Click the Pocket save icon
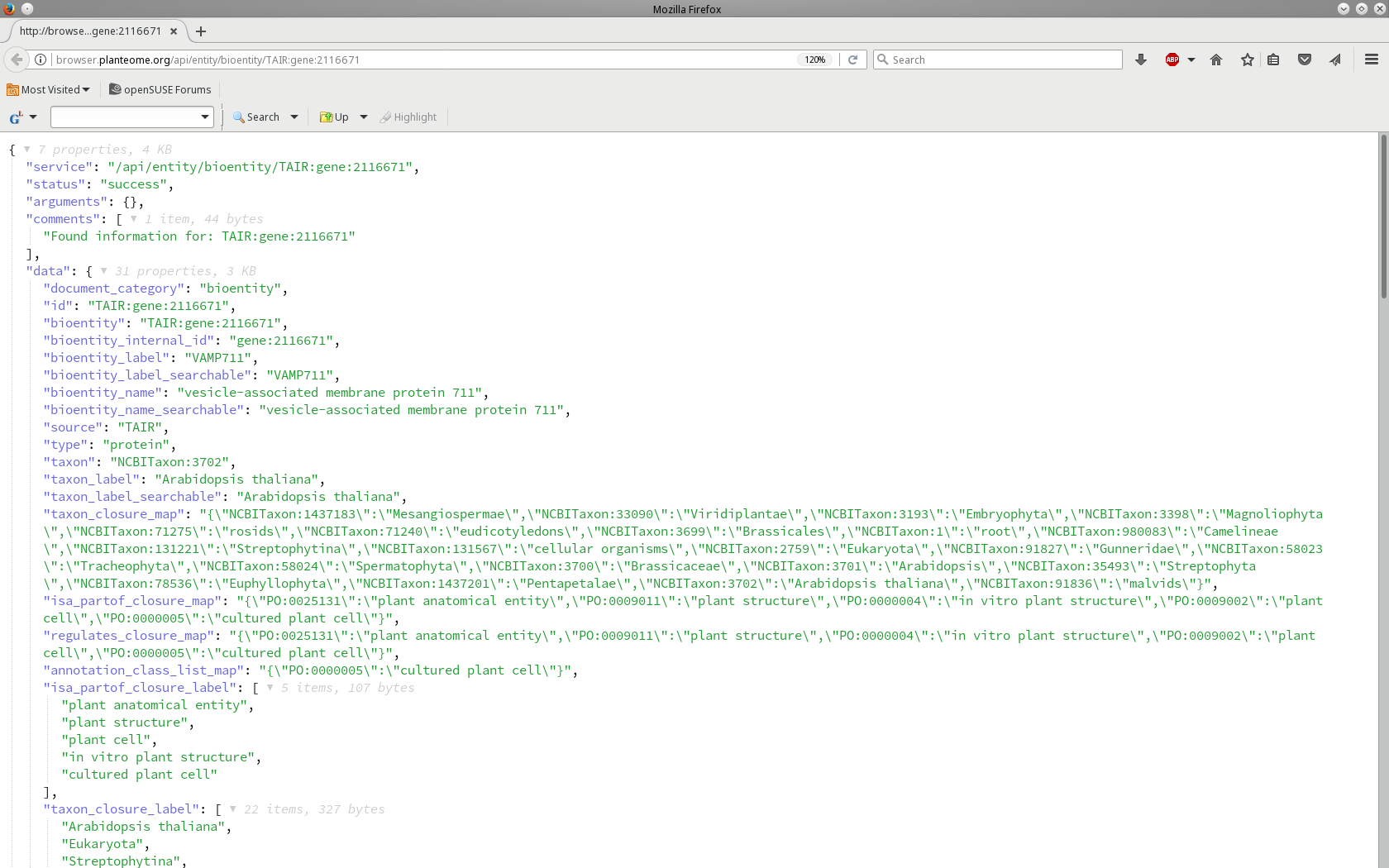1389x868 pixels. coord(1305,60)
